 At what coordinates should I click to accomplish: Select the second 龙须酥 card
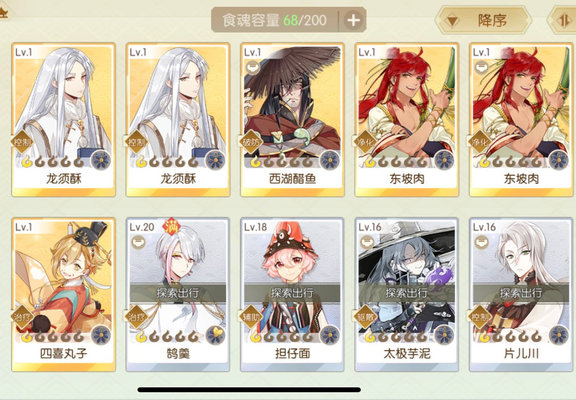coord(178,120)
